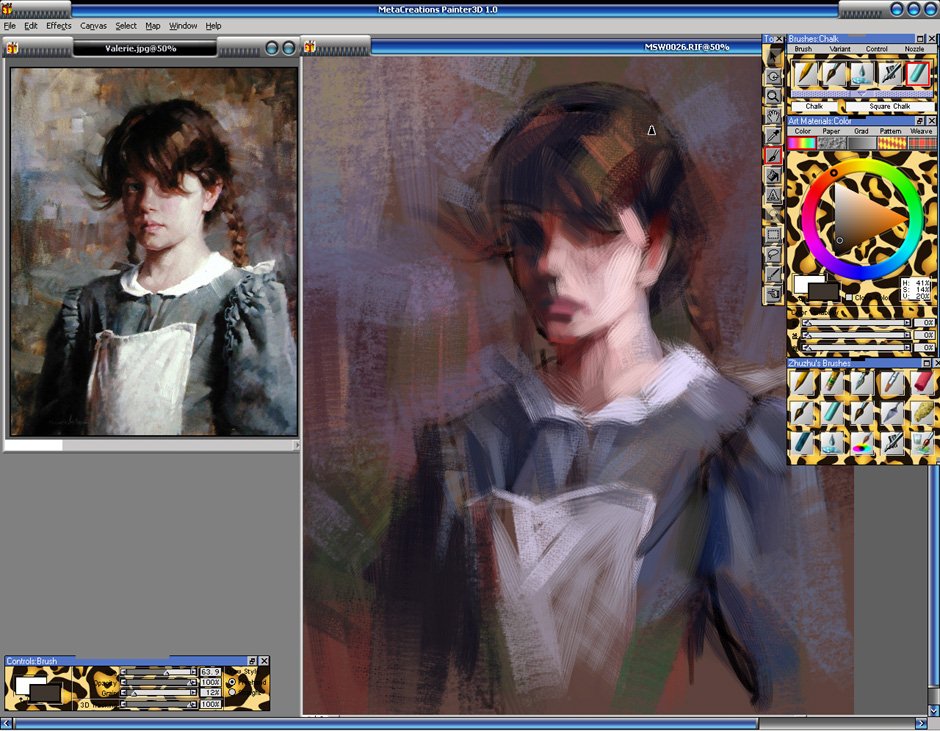Pick the water glass brush in Zhuzhu's Brushes
The image size is (940, 731).
pos(922,444)
